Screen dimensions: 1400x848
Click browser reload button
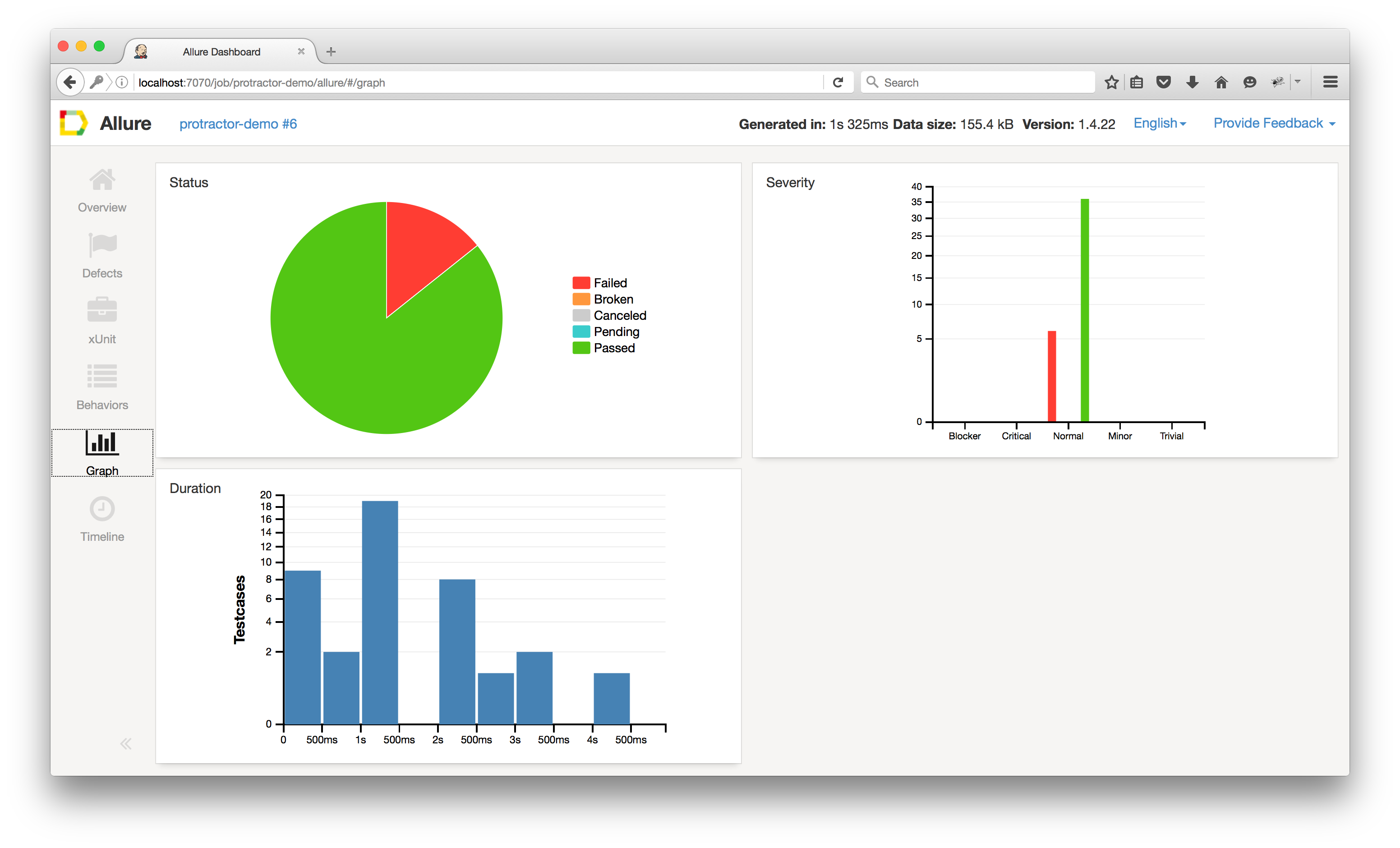pos(838,83)
